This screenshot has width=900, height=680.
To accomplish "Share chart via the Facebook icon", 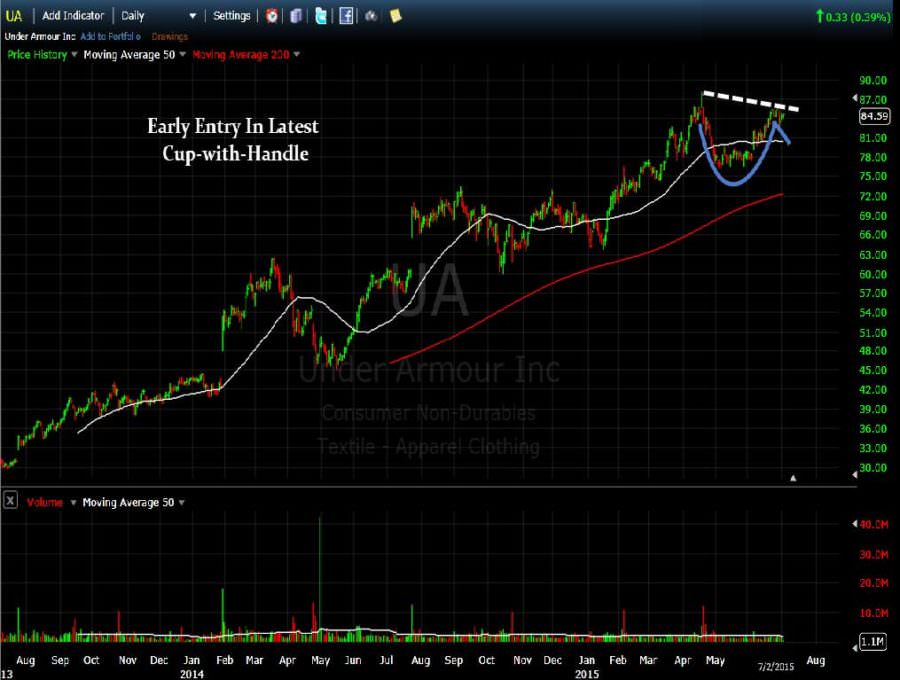I will [346, 15].
